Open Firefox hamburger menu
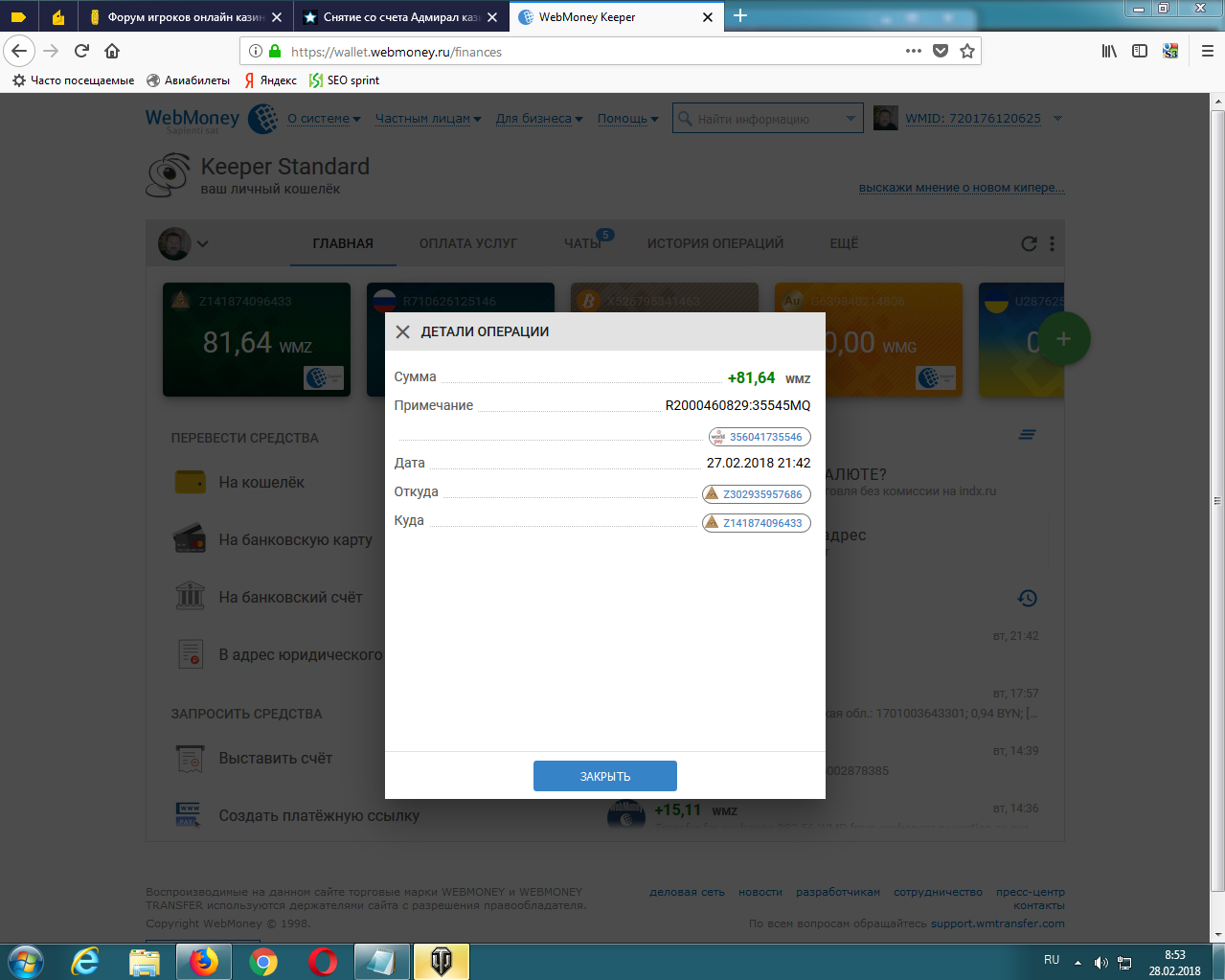The image size is (1225, 980). (x=1208, y=51)
